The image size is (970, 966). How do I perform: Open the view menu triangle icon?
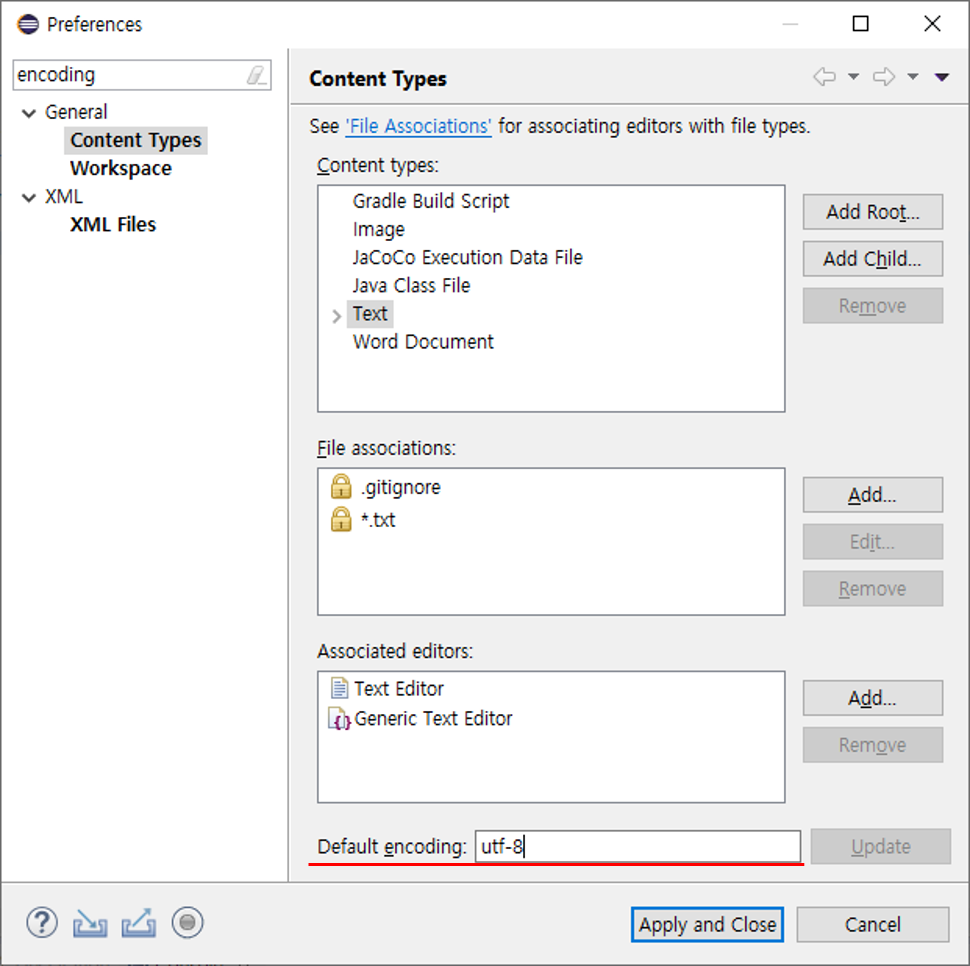coord(941,78)
